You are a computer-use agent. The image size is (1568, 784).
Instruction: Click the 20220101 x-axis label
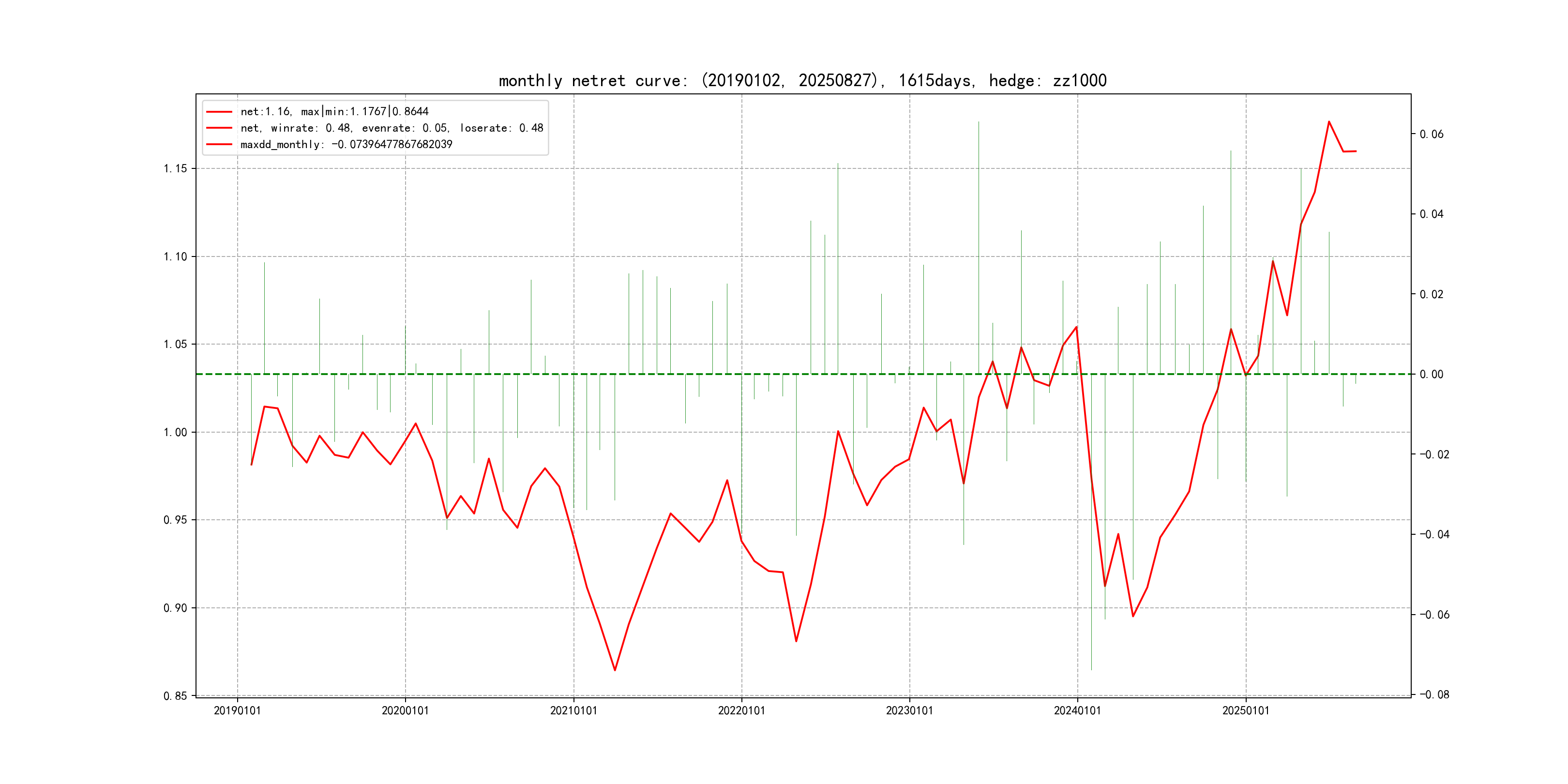741,710
